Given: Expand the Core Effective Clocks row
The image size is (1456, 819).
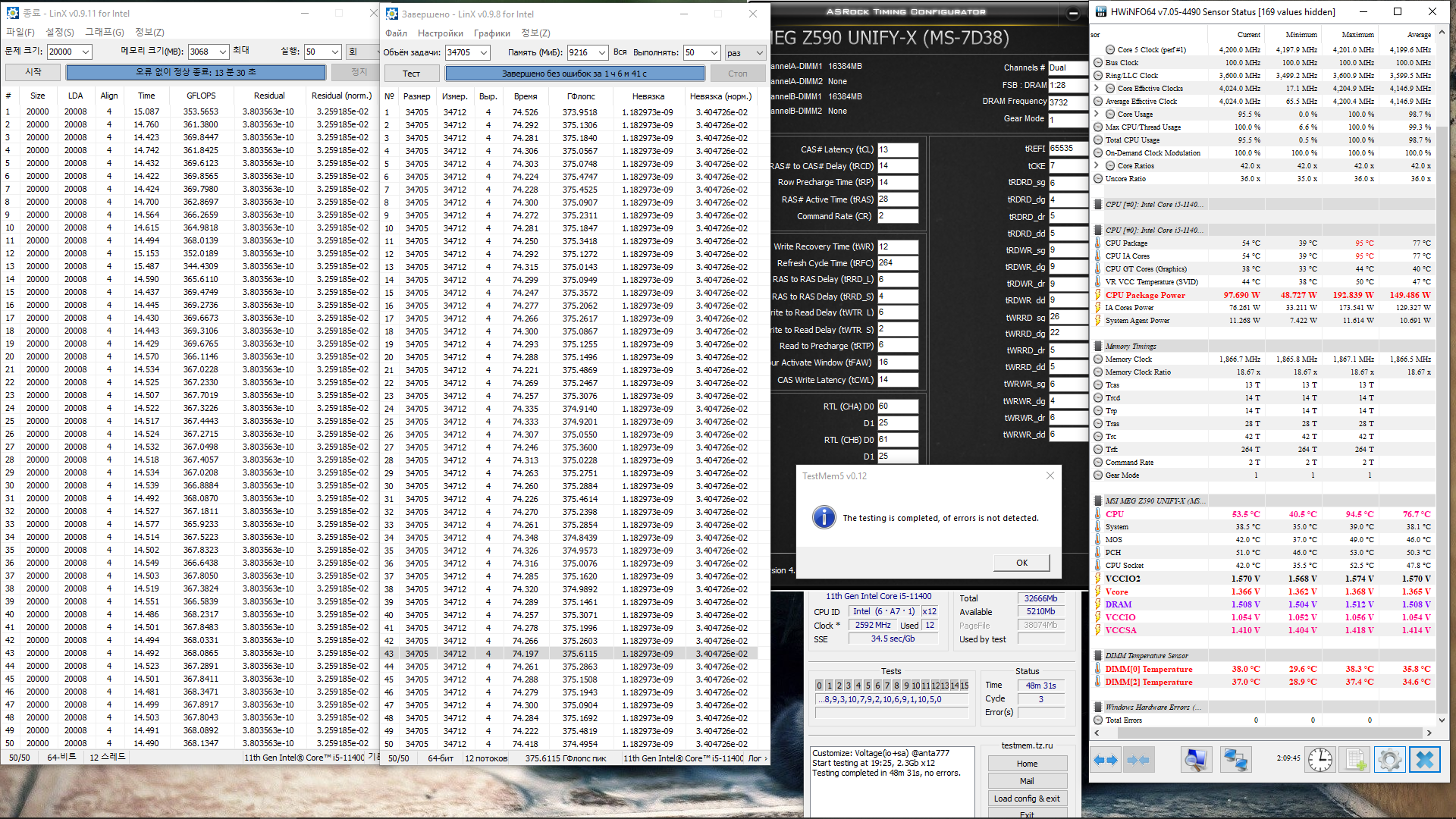Looking at the screenshot, I should [x=1097, y=88].
